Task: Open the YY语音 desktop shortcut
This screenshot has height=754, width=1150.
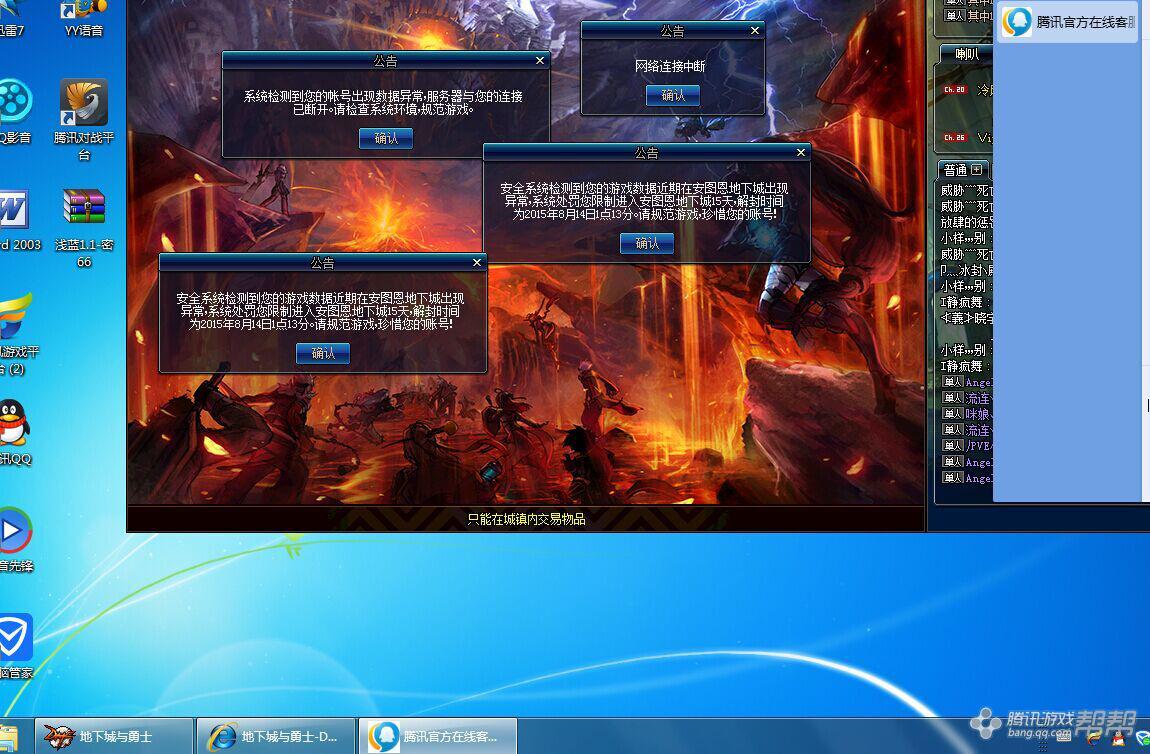Action: point(84,18)
